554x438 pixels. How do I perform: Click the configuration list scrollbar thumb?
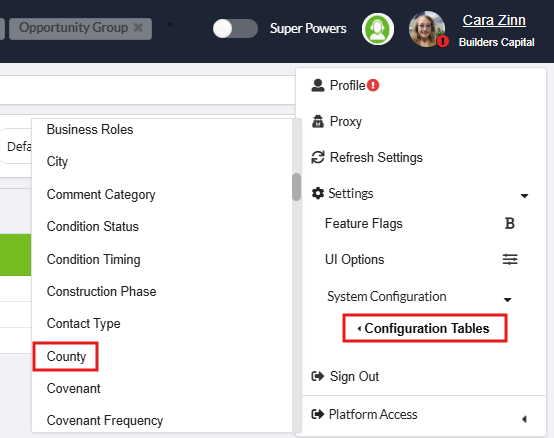click(x=296, y=187)
